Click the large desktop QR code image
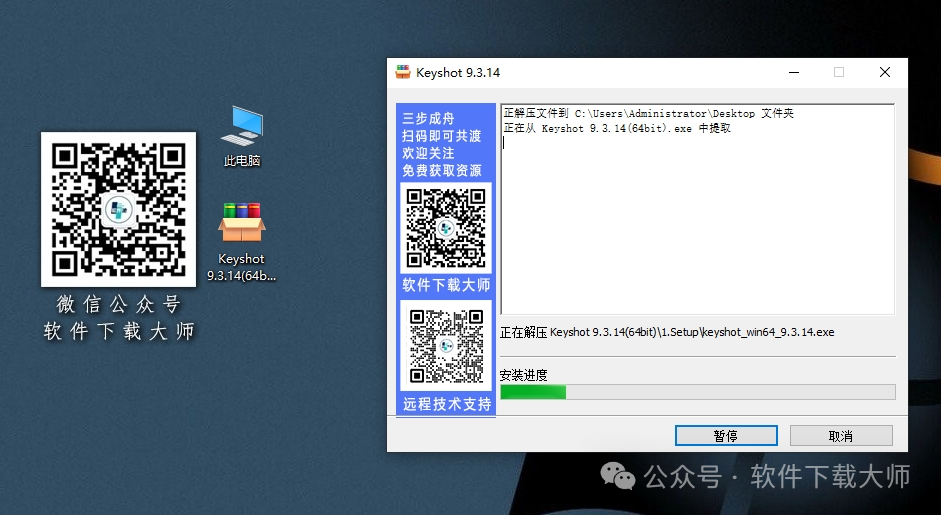Image resolution: width=941 pixels, height=515 pixels. pos(118,209)
